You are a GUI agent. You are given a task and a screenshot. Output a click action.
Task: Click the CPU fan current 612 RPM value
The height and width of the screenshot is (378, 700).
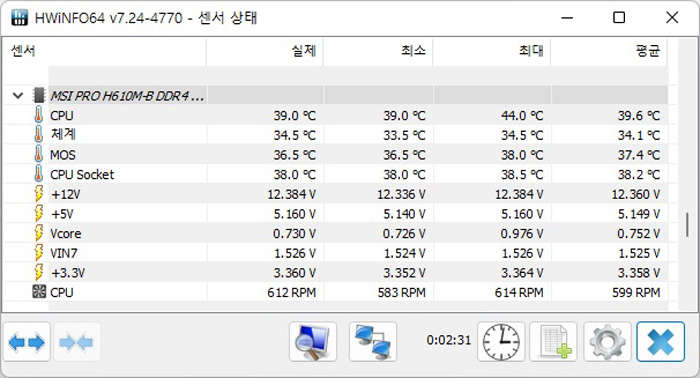292,292
